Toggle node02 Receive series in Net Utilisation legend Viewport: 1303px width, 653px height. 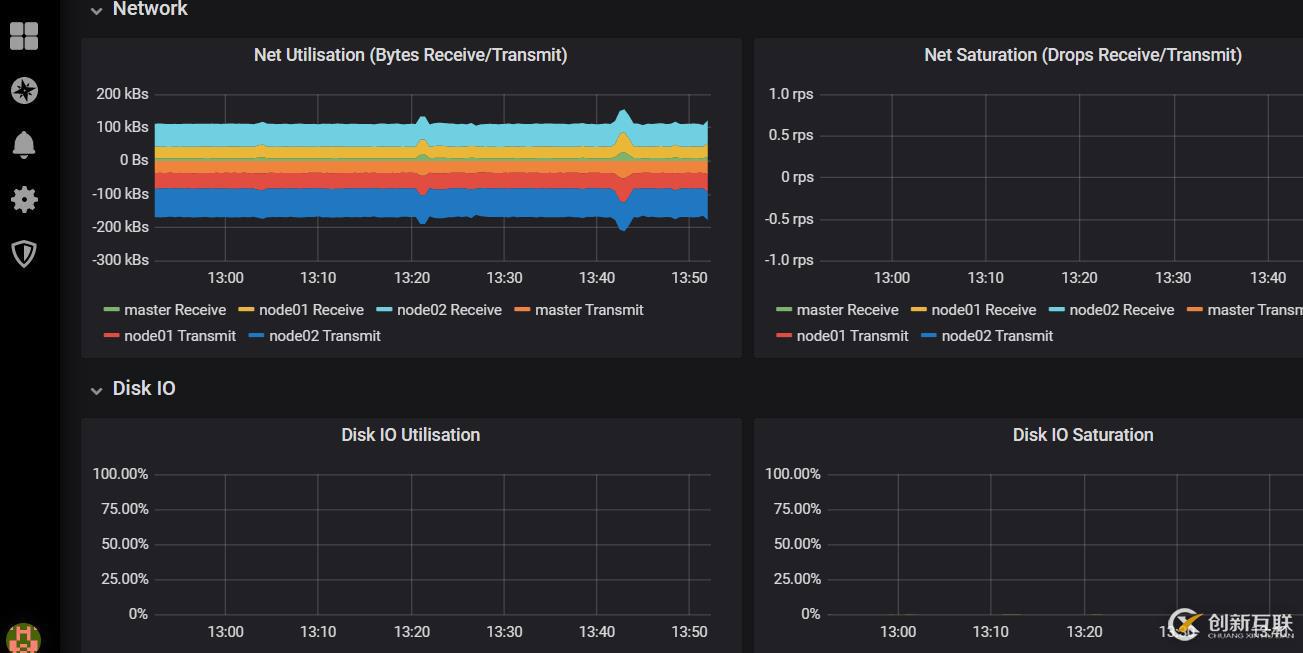coord(449,310)
